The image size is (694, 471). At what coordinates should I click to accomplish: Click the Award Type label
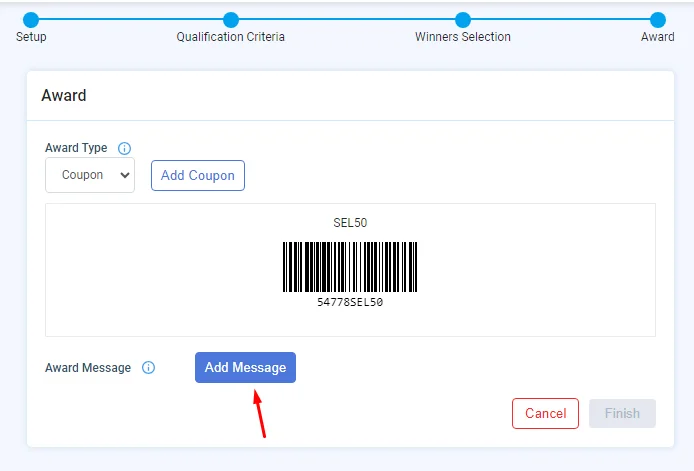click(x=76, y=148)
